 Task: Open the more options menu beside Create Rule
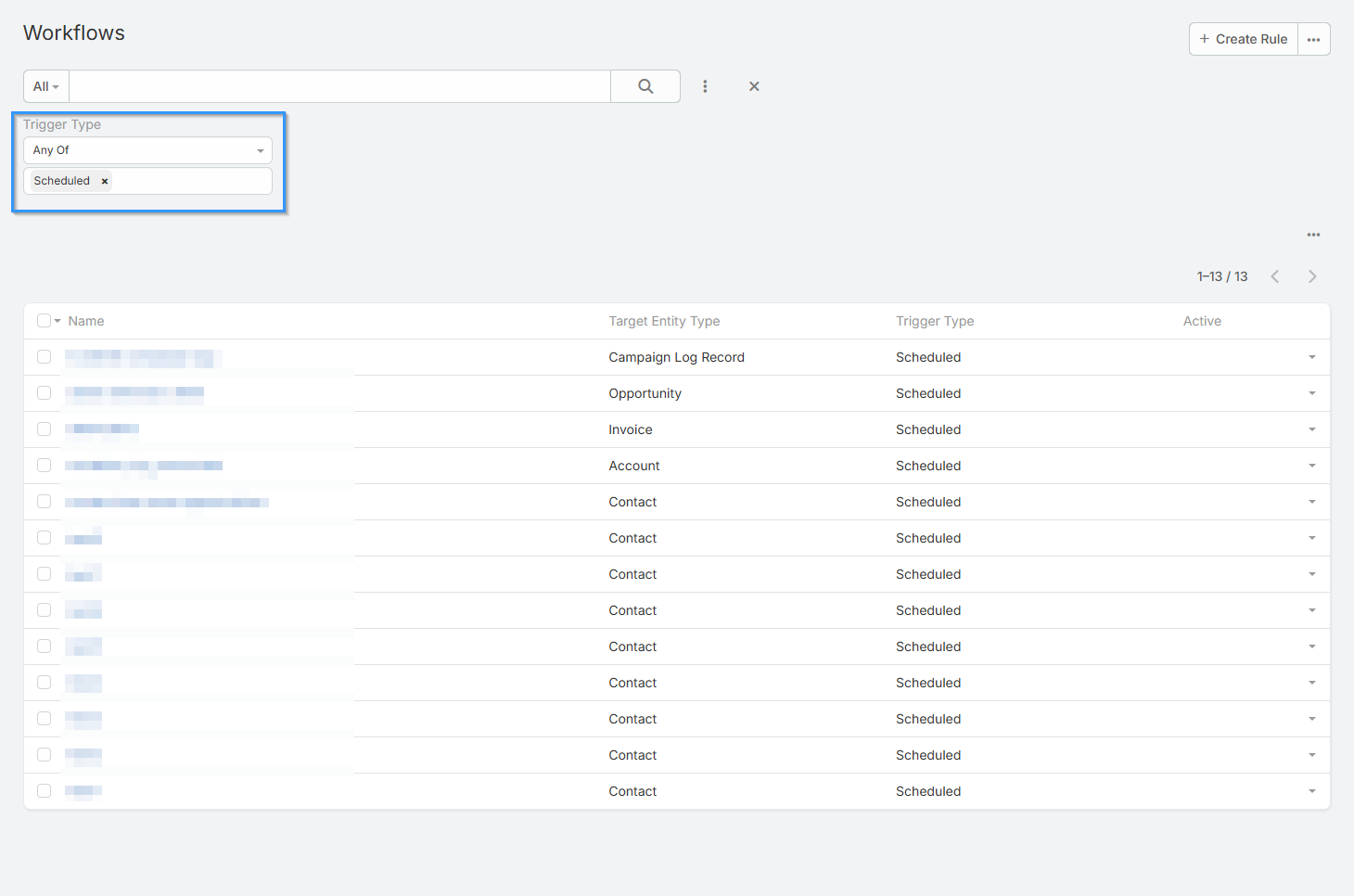click(1313, 39)
